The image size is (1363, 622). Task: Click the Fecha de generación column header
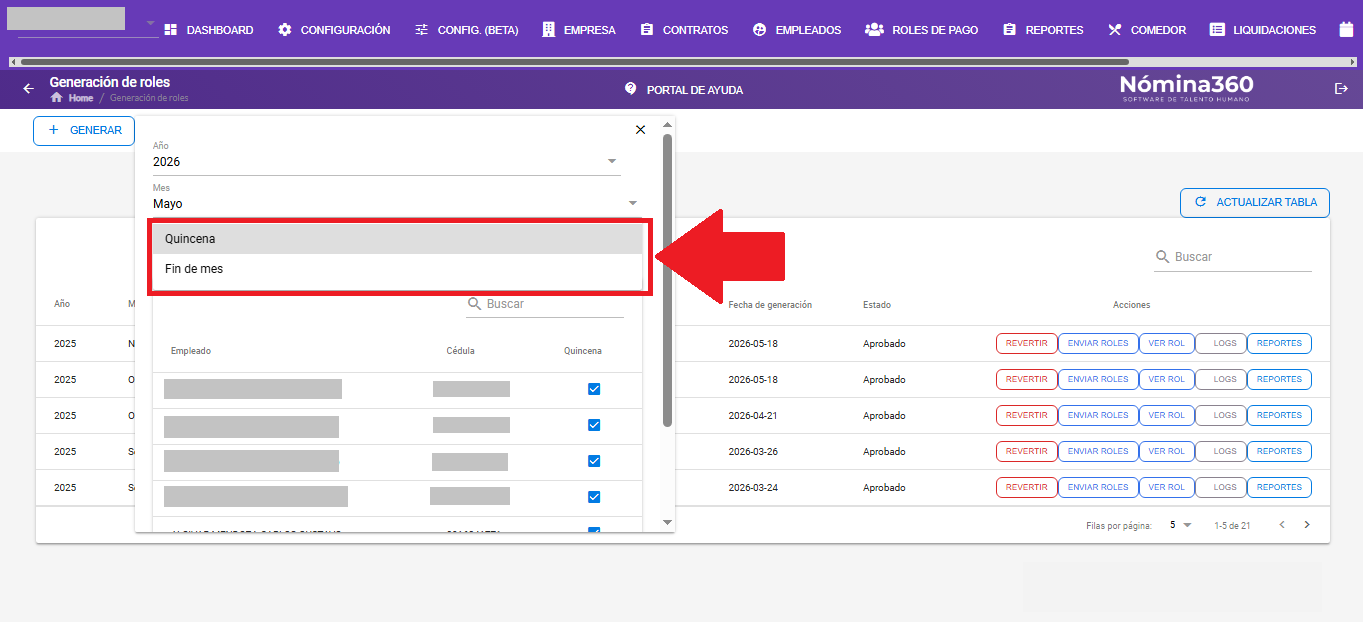click(770, 305)
